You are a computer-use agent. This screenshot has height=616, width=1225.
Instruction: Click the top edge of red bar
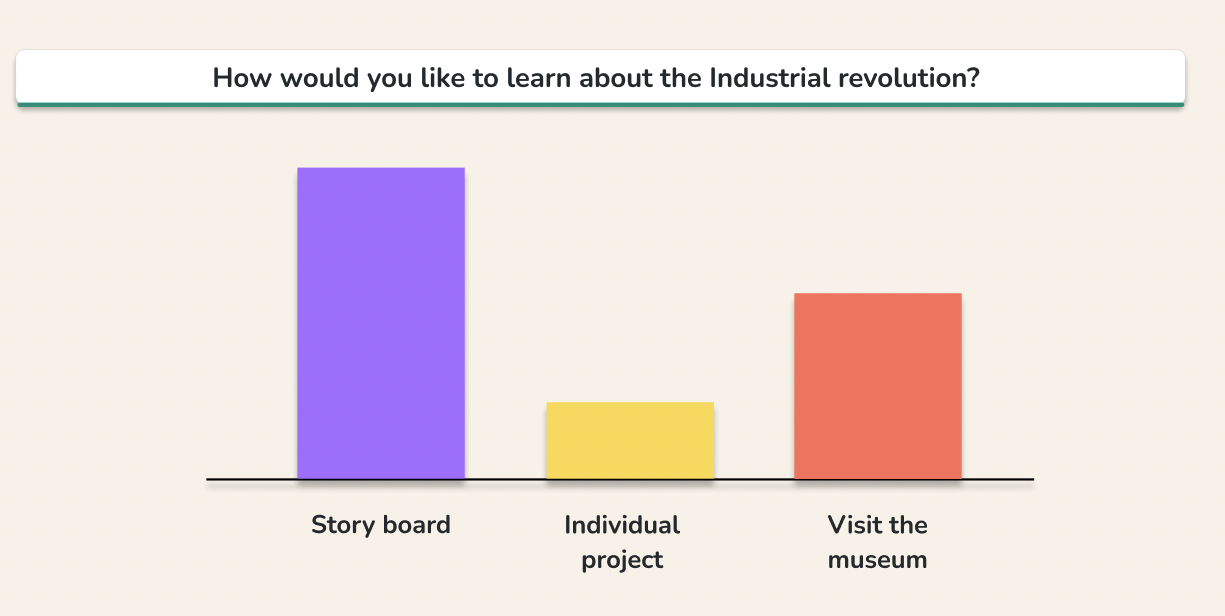[x=878, y=294]
